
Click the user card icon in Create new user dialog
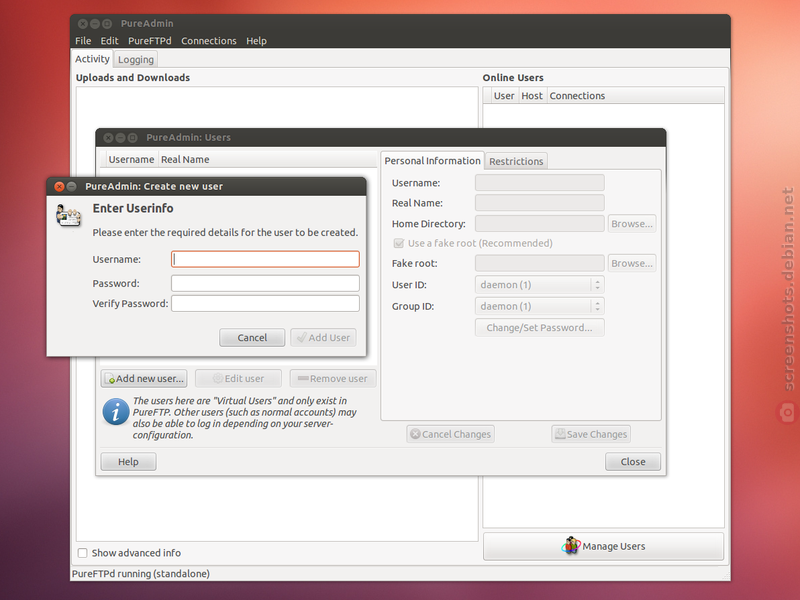tap(68, 216)
